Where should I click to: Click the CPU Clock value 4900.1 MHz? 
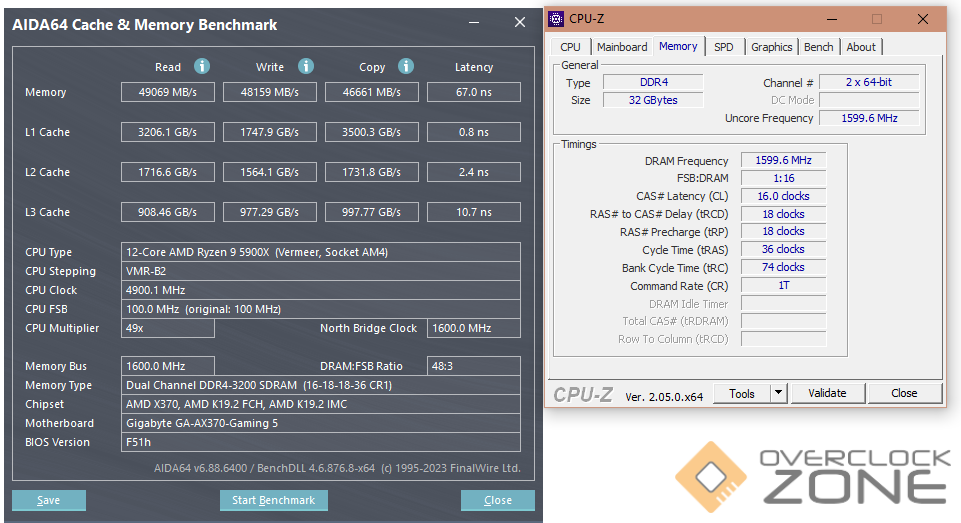321,290
